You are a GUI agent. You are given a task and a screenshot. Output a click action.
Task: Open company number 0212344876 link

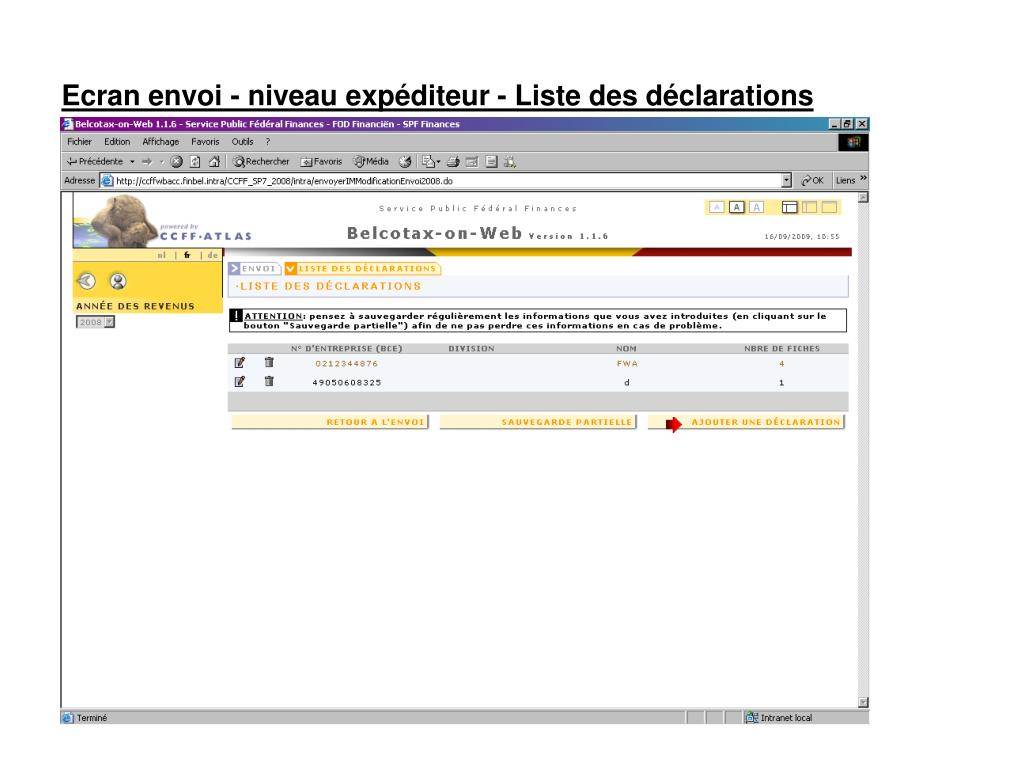[347, 364]
